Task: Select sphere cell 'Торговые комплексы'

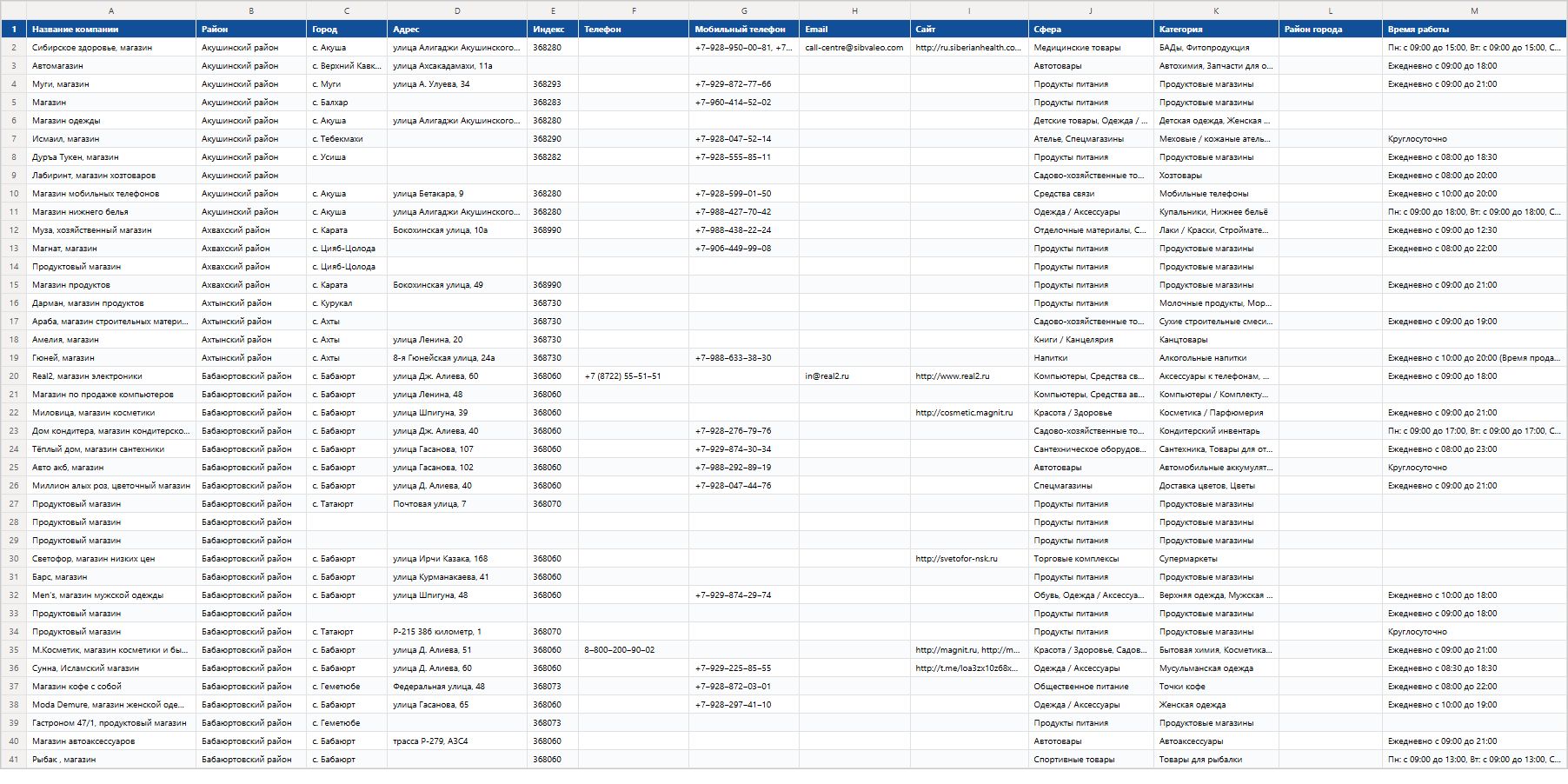Action: [x=1091, y=559]
